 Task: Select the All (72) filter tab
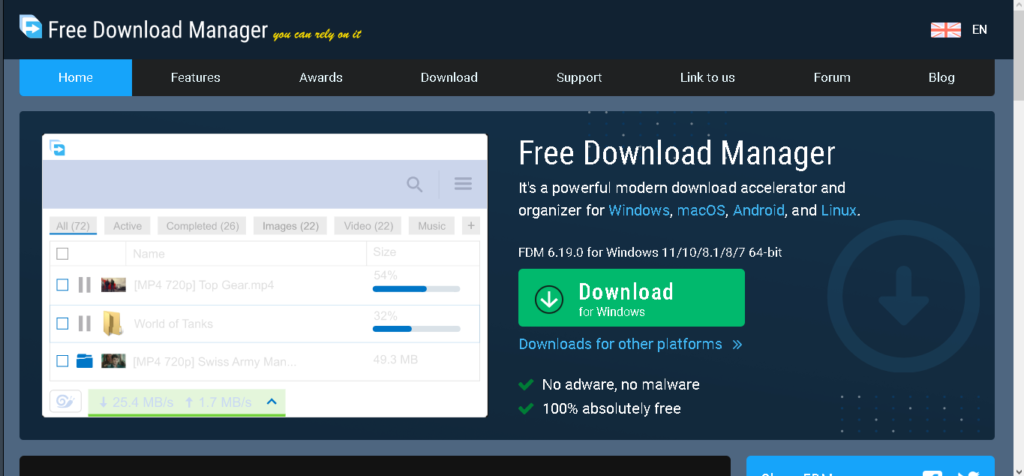coord(72,226)
